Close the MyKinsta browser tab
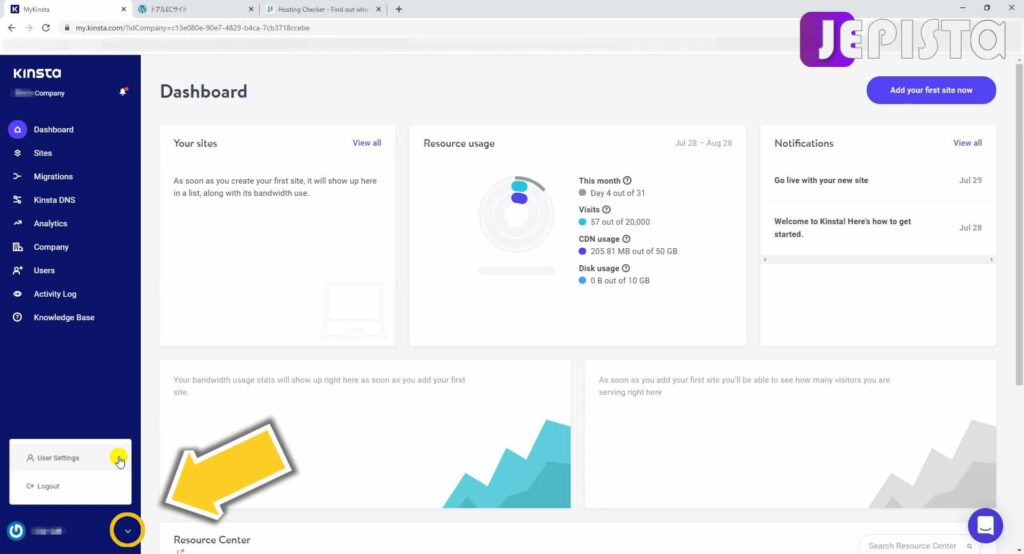This screenshot has height=554, width=1024. 123,9
